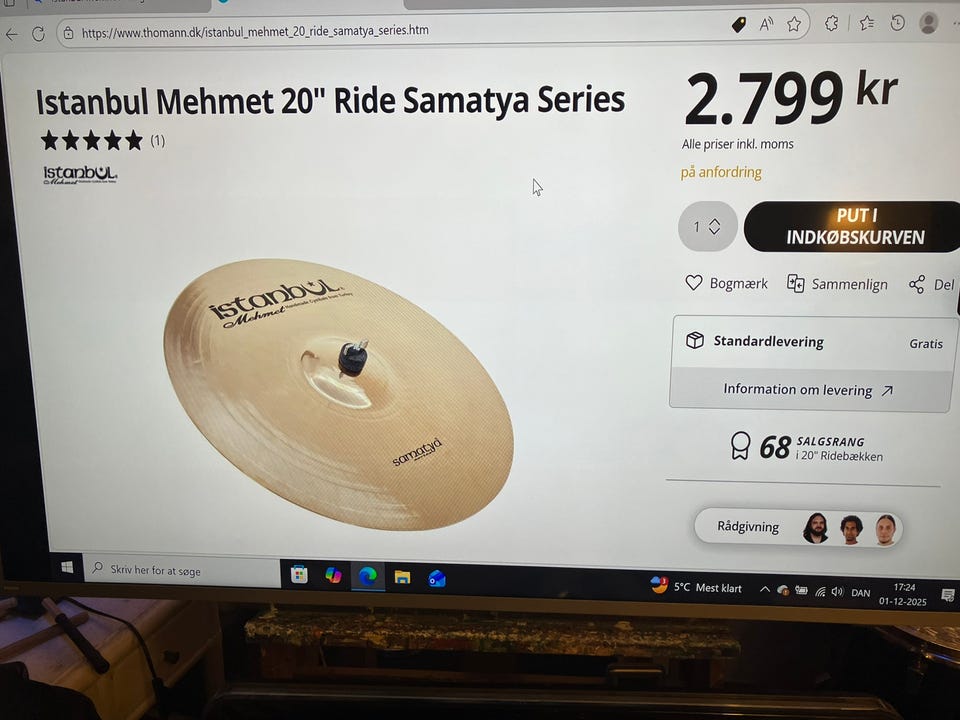Click PUT I INDKØBSKURVEN button

(853, 227)
